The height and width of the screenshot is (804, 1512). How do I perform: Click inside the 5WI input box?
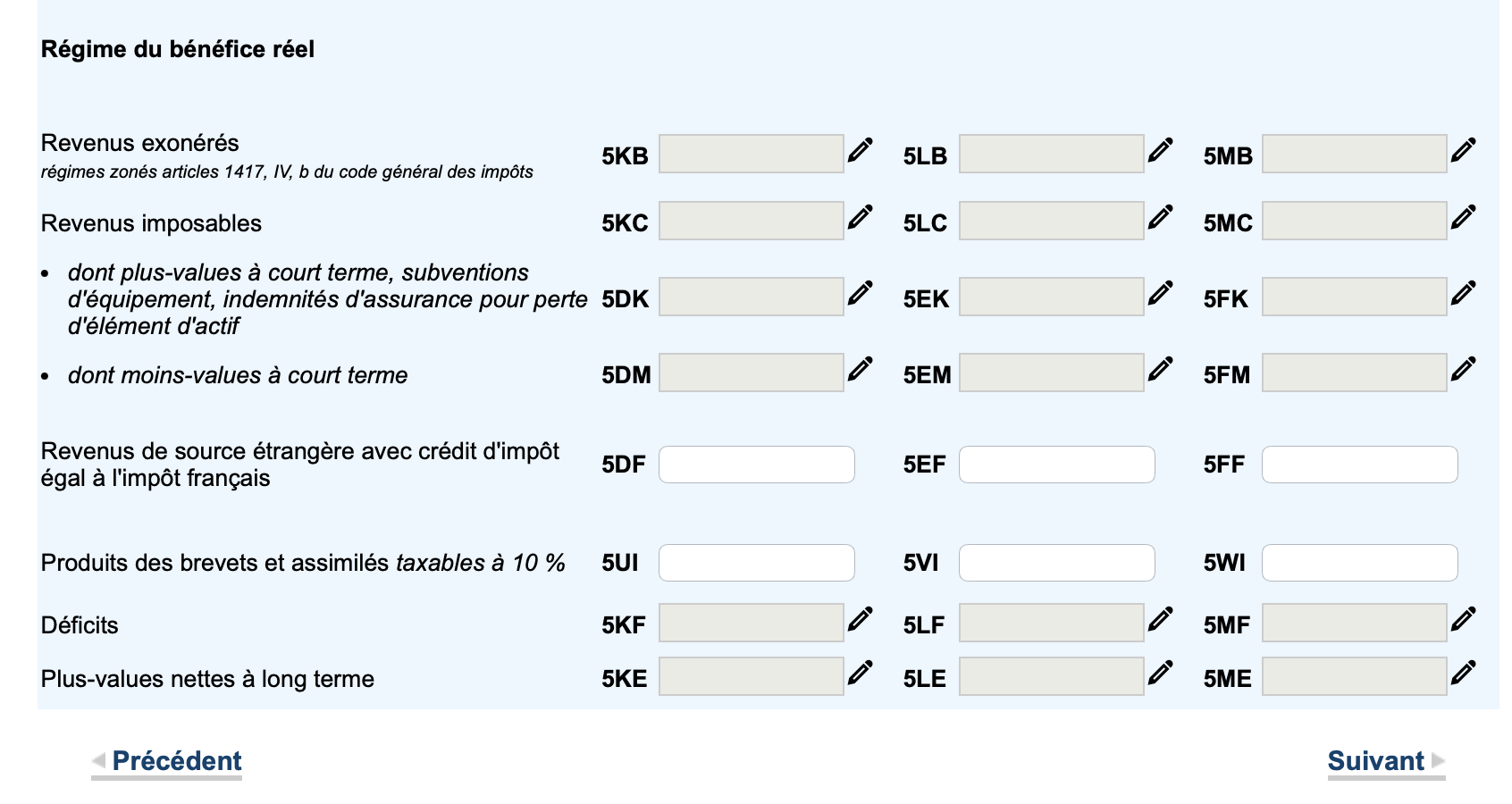[1359, 563]
